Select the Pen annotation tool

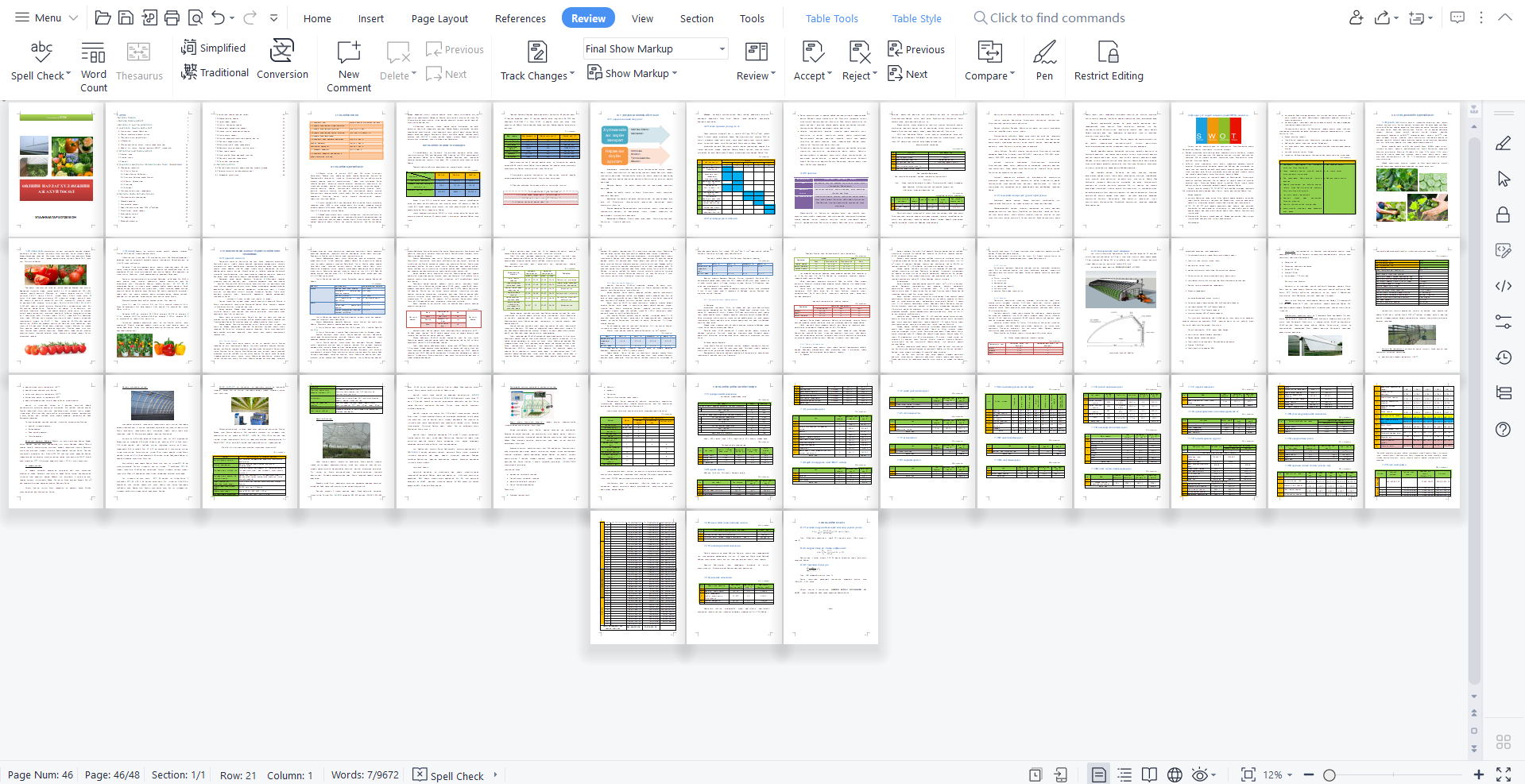(x=1044, y=62)
